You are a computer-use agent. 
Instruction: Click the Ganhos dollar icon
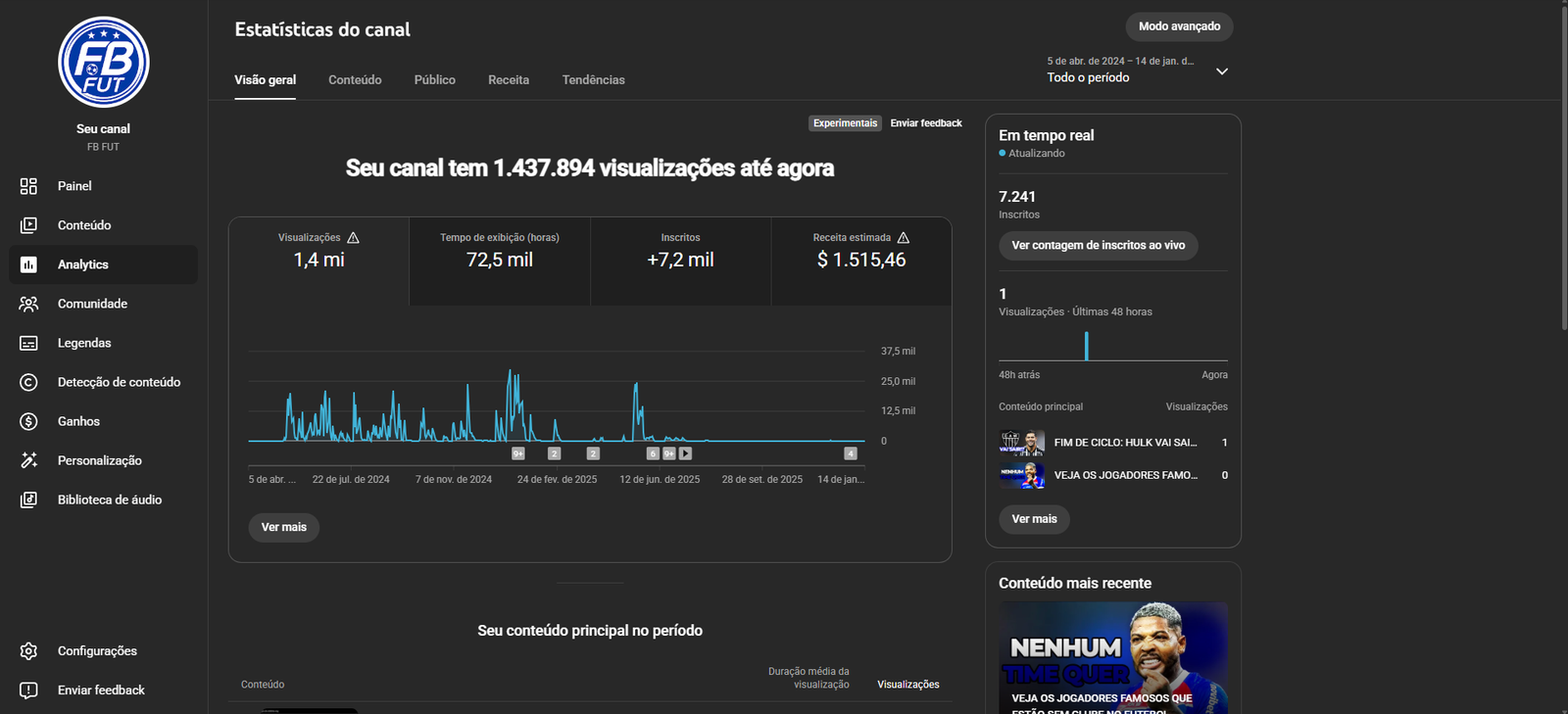coord(28,421)
